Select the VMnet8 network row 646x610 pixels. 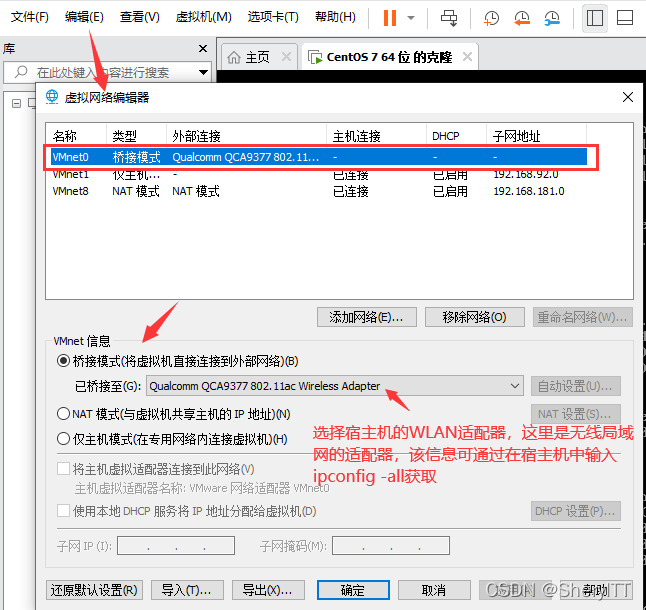tap(319, 192)
